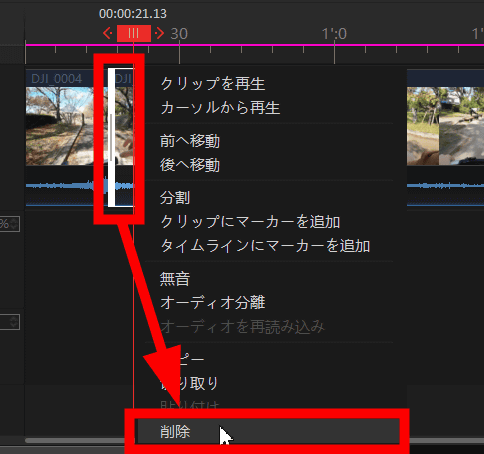The height and width of the screenshot is (454, 484).
Task: Select the narrow selected clip under playhead
Action: [121, 137]
